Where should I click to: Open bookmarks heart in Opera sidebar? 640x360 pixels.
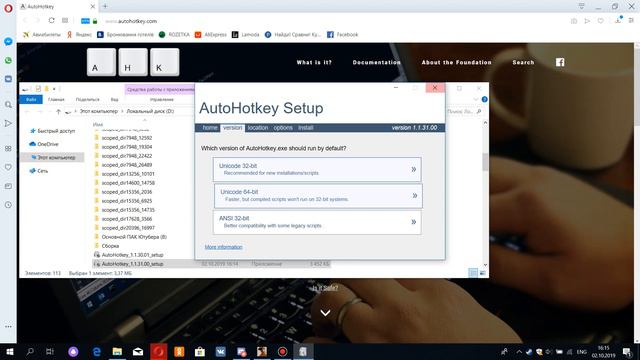pos(8,167)
